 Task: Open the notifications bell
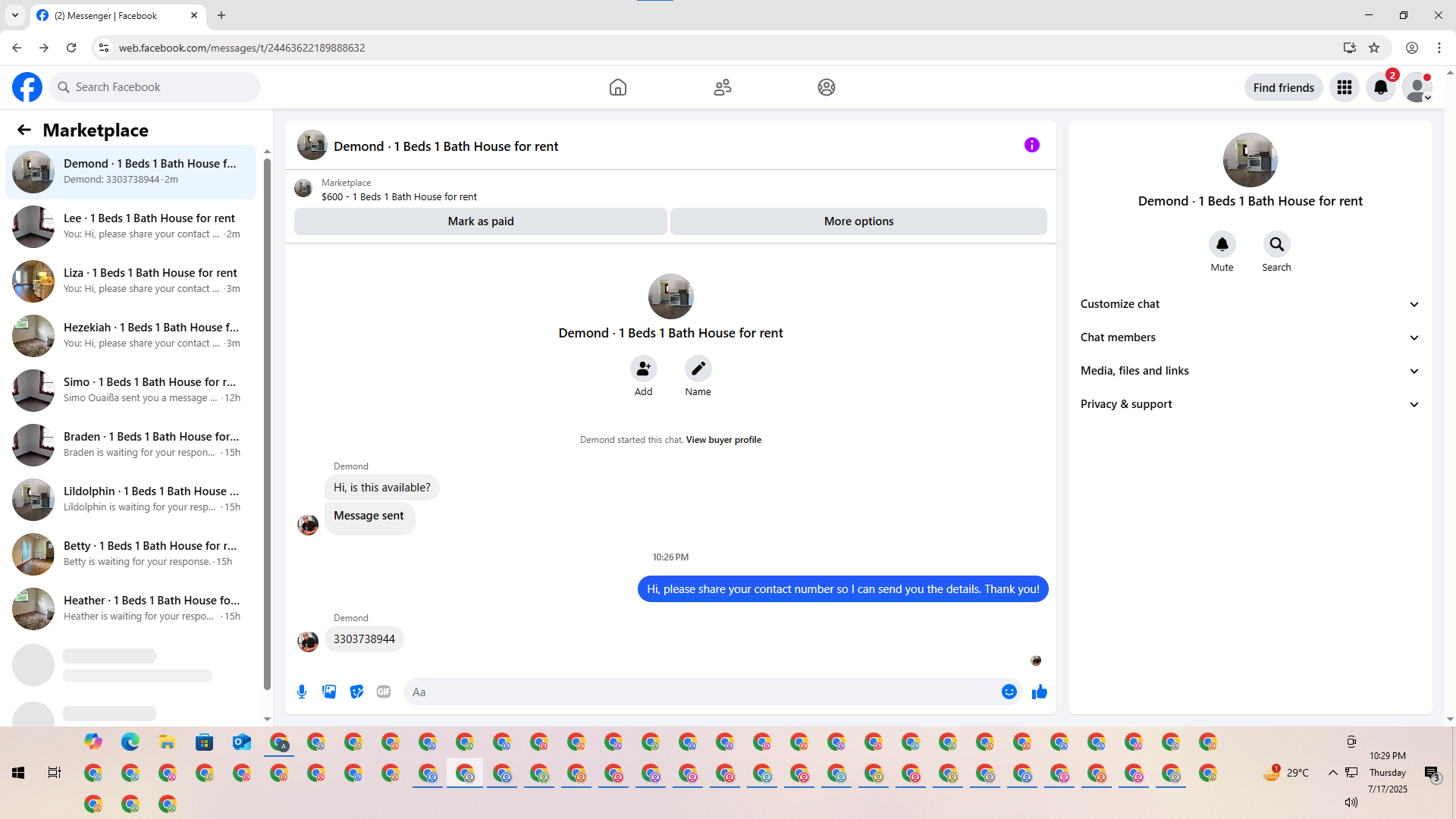click(x=1381, y=87)
